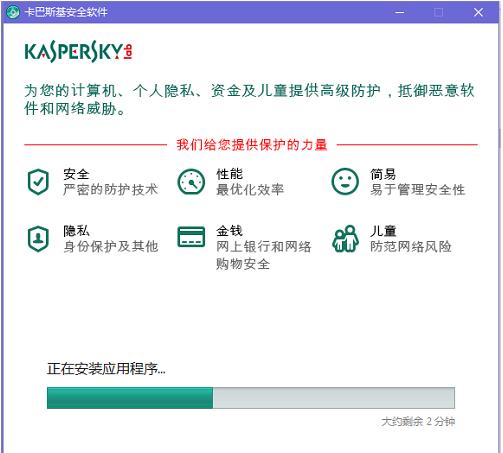Viewport: 503px width, 453px height.
Task: Click the Kaspersky app icon in title bar
Action: (x=13, y=12)
